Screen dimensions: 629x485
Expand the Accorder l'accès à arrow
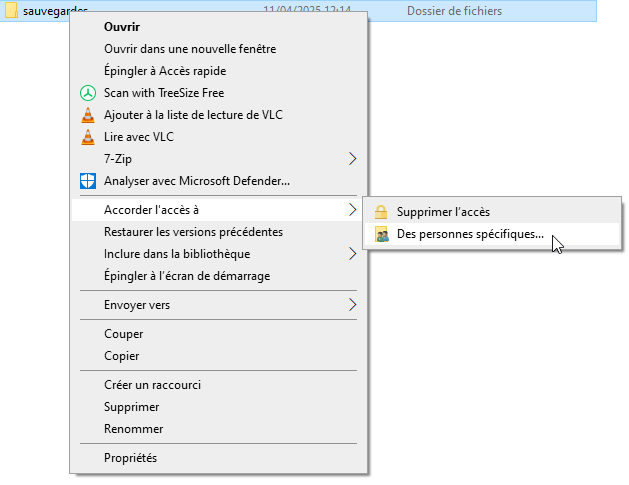coord(353,210)
